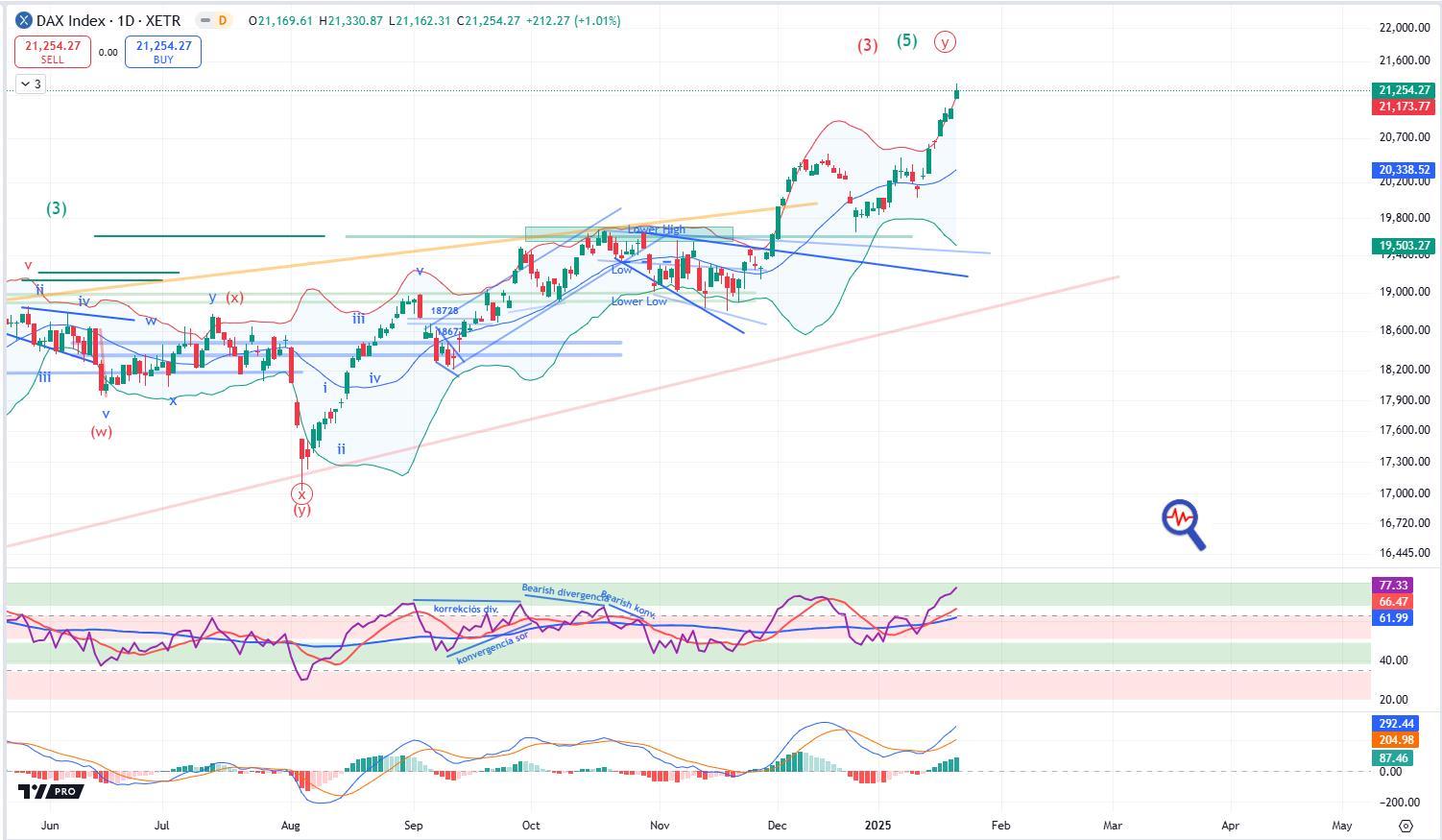Click the Feb label on time axis
The height and width of the screenshot is (840, 1442).
(x=1000, y=826)
